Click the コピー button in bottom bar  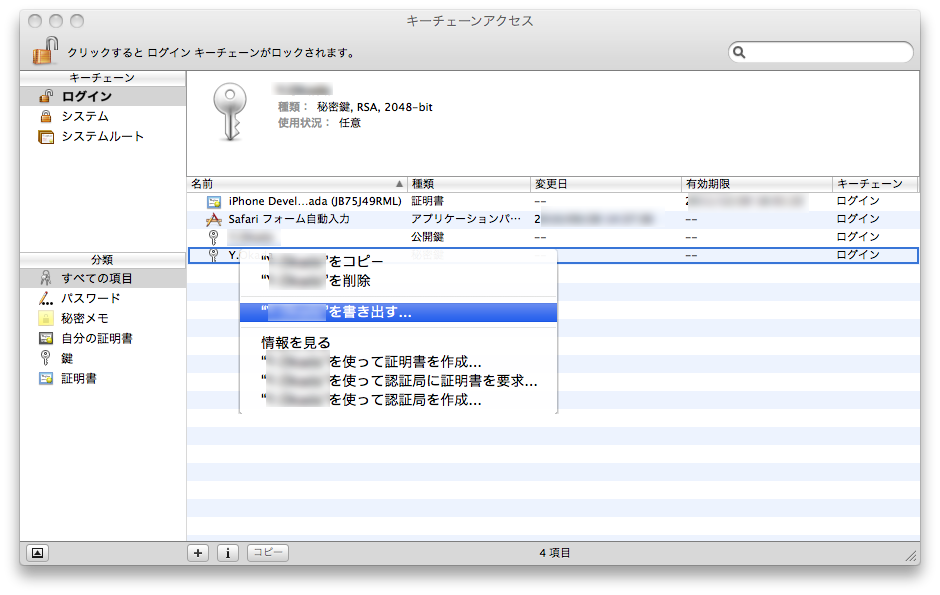268,552
